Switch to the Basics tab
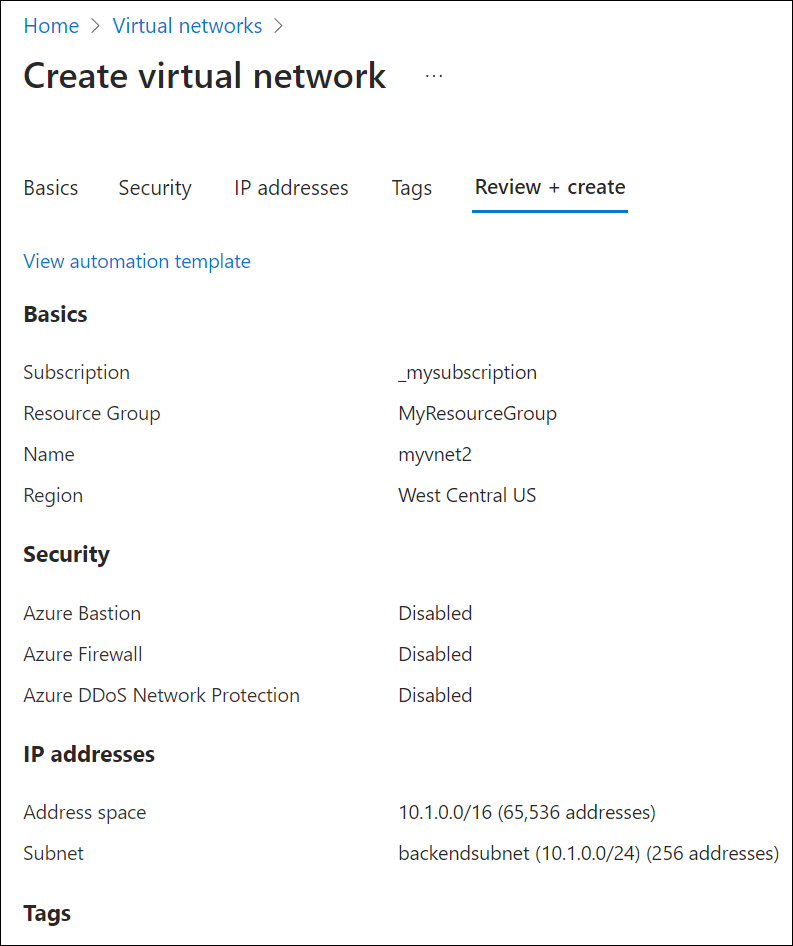The width and height of the screenshot is (793, 946). (51, 188)
